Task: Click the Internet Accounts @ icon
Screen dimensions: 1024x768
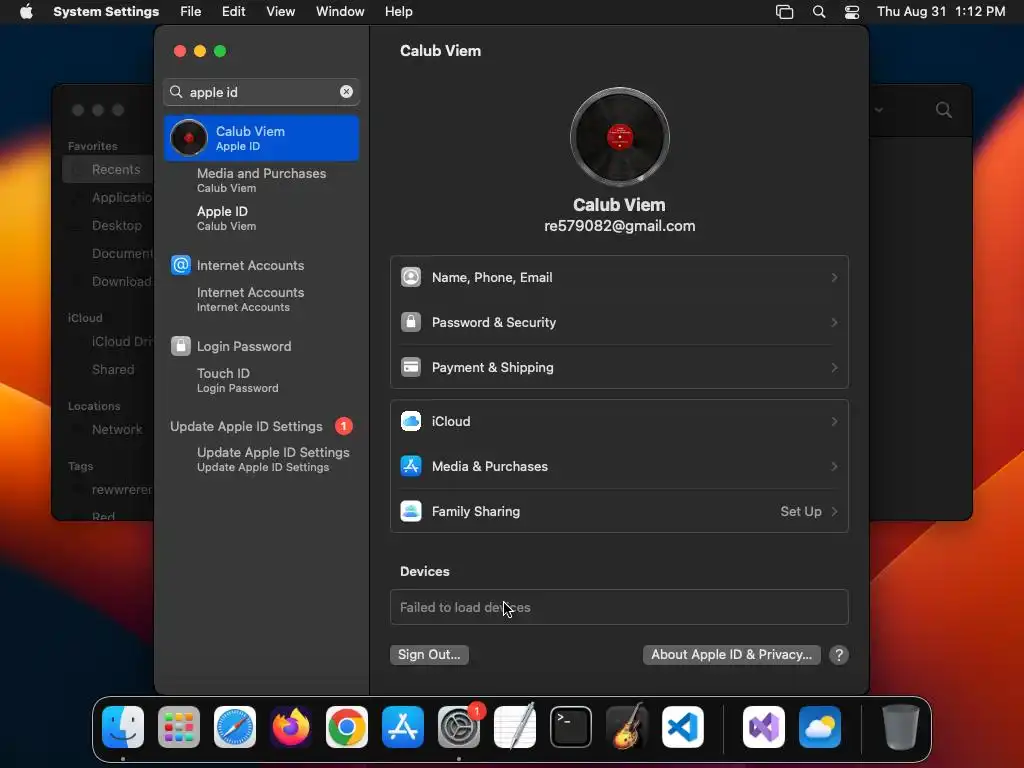Action: pyautogui.click(x=181, y=265)
